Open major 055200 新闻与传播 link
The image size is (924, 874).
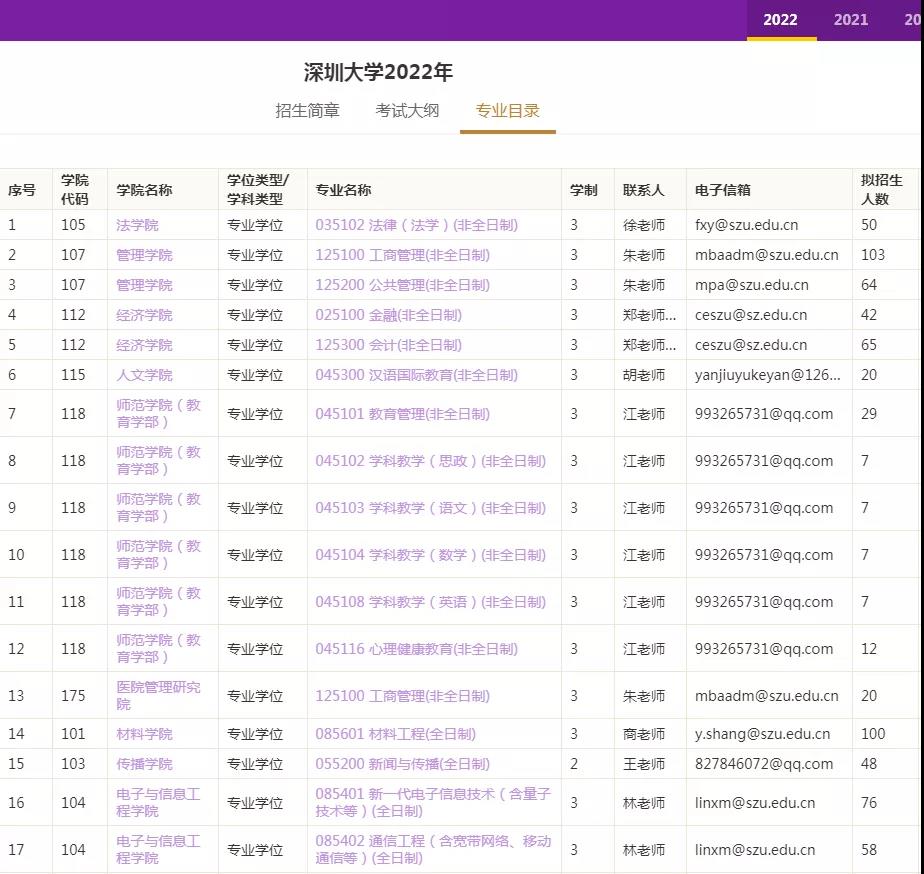[402, 764]
